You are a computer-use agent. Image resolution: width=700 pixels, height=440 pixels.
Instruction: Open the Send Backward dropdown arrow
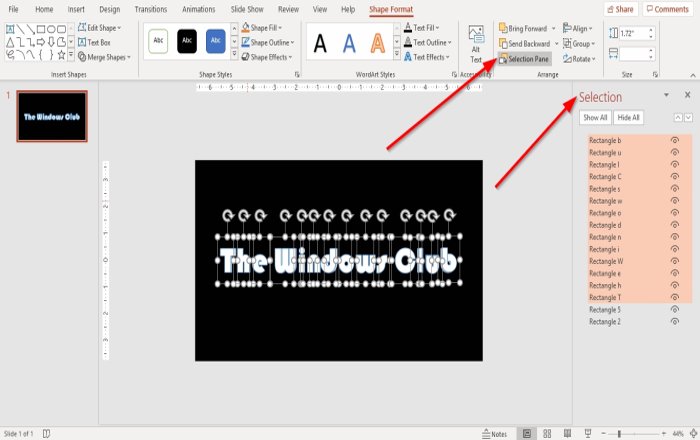pyautogui.click(x=557, y=44)
